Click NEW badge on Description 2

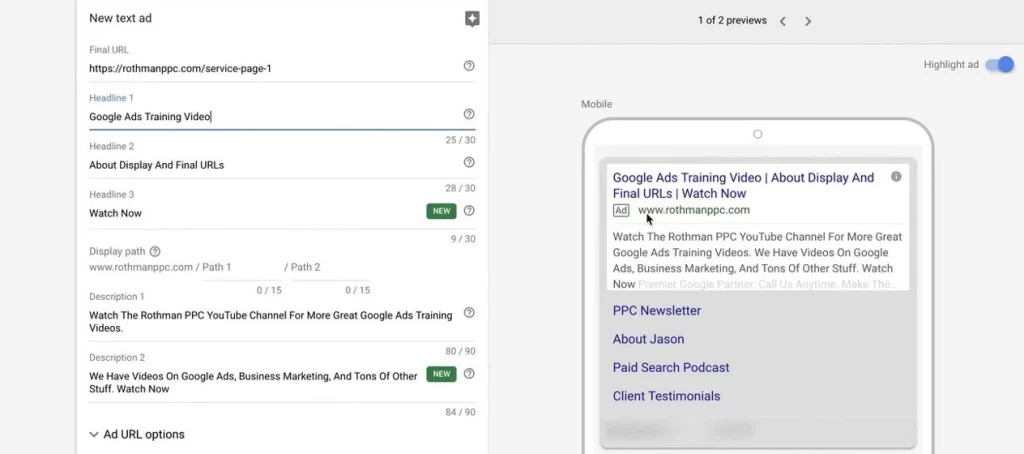pyautogui.click(x=441, y=374)
